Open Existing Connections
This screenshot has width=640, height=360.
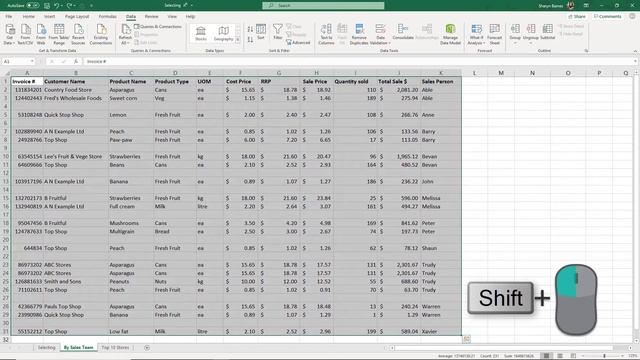pos(101,34)
